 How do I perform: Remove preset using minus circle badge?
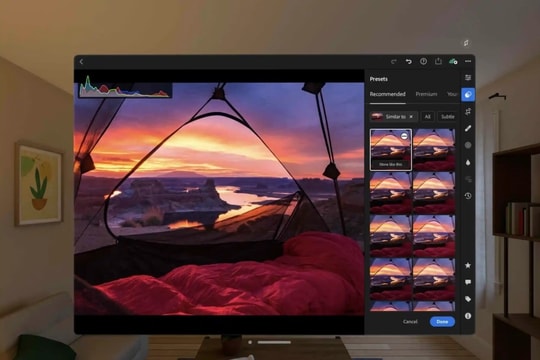tap(404, 136)
